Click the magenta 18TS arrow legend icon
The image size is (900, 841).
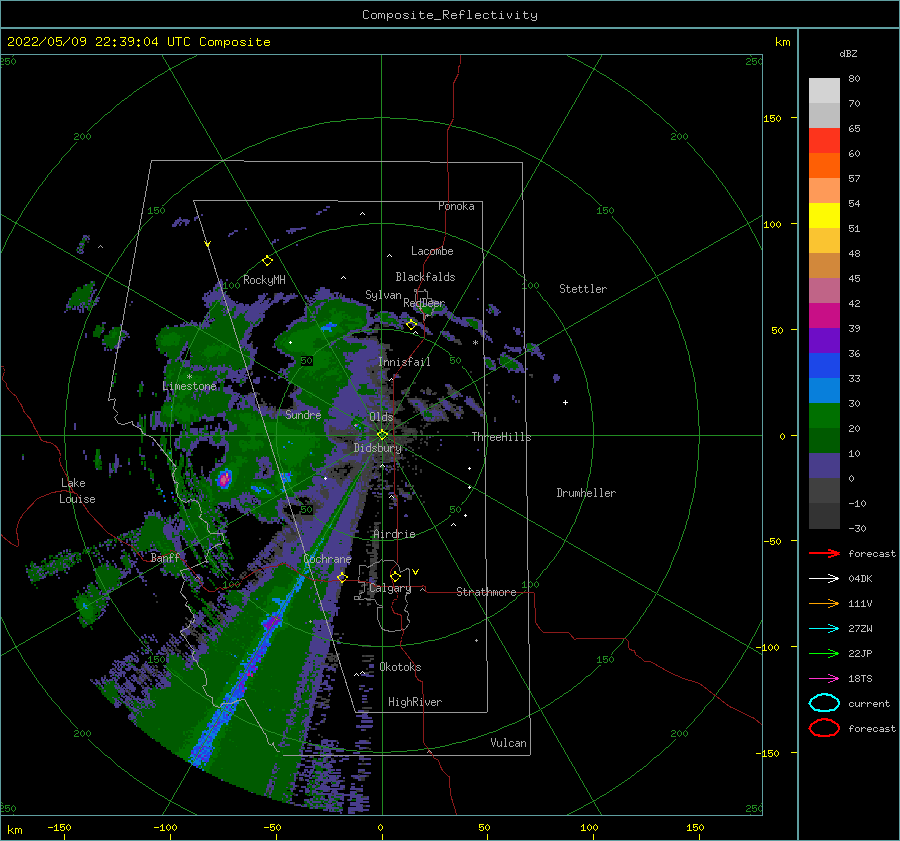pos(824,679)
